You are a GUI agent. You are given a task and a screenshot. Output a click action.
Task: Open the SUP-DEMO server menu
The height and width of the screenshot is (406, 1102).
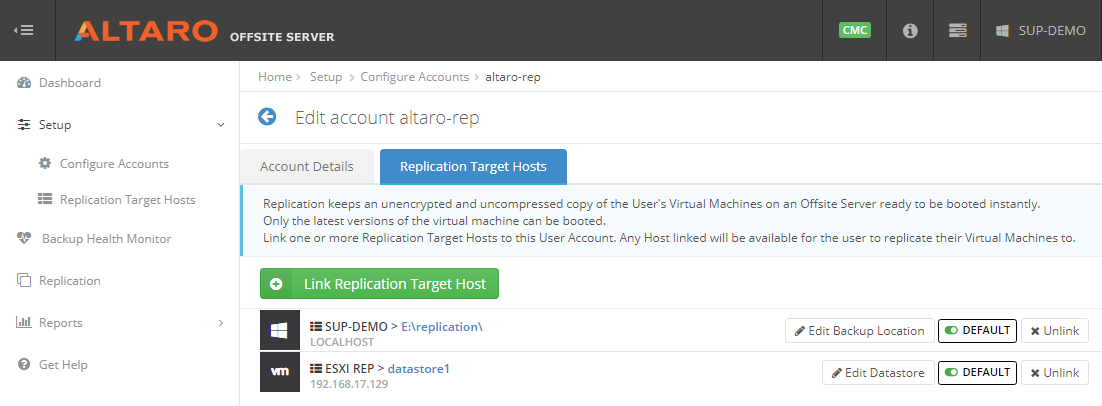point(1041,31)
